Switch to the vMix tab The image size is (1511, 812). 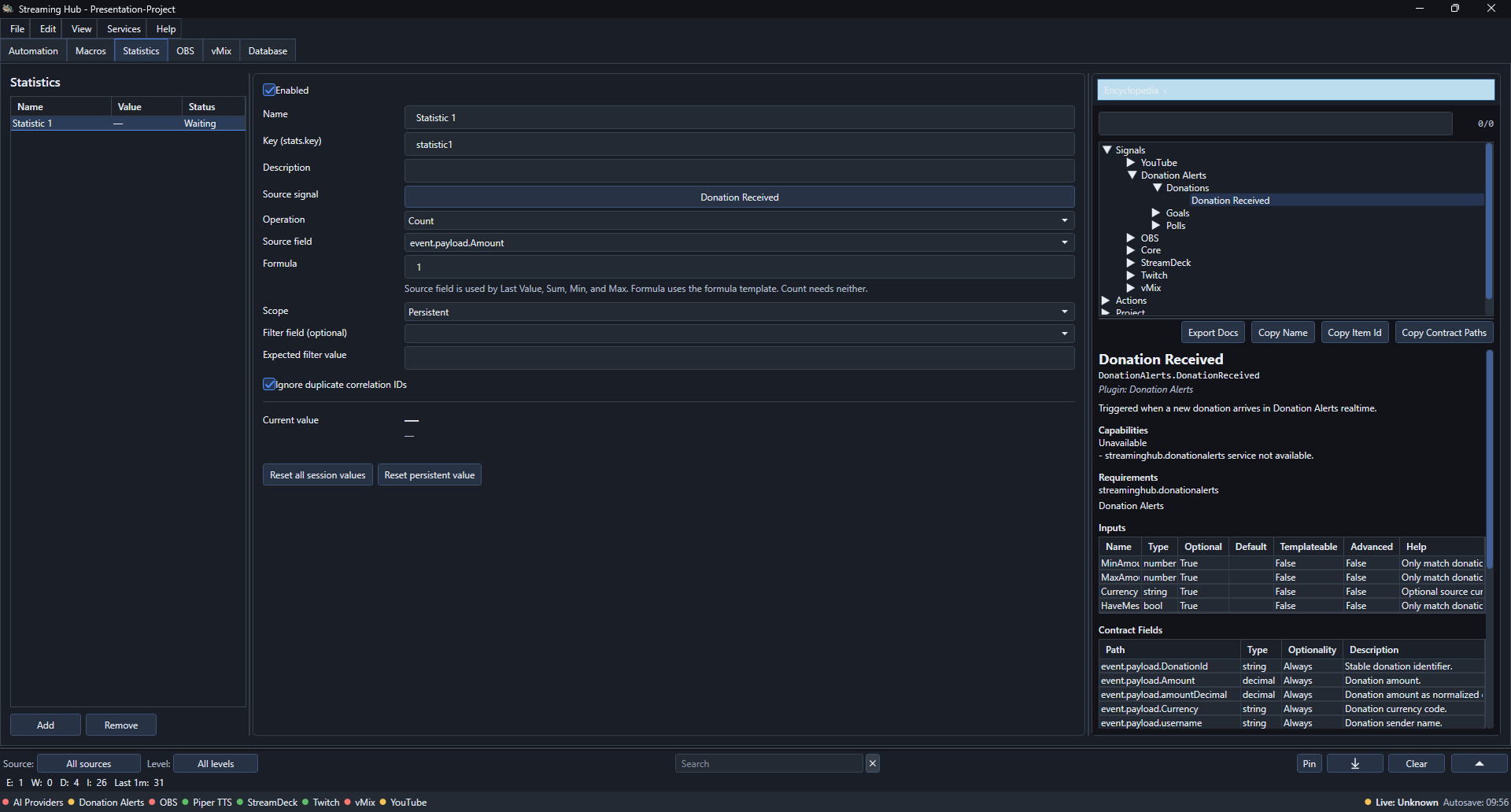coord(221,50)
